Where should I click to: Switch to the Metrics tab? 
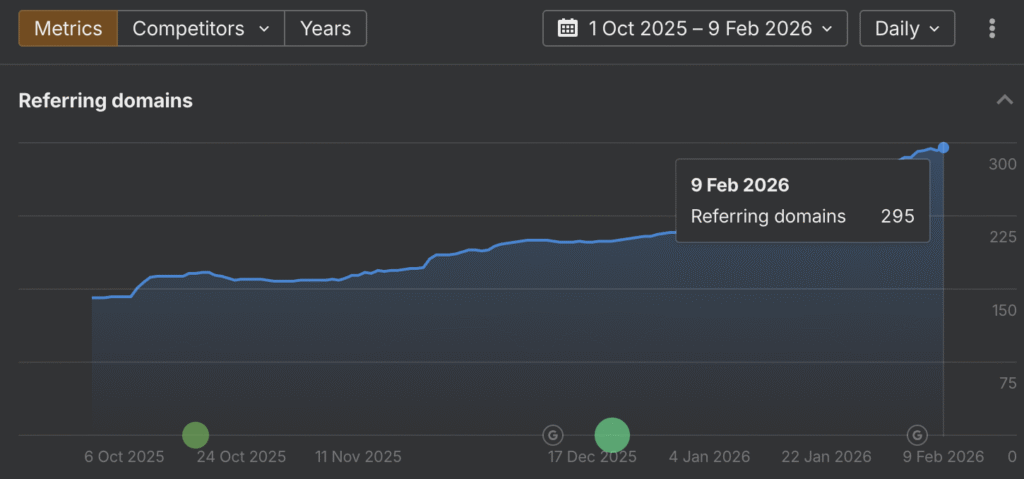click(x=67, y=28)
